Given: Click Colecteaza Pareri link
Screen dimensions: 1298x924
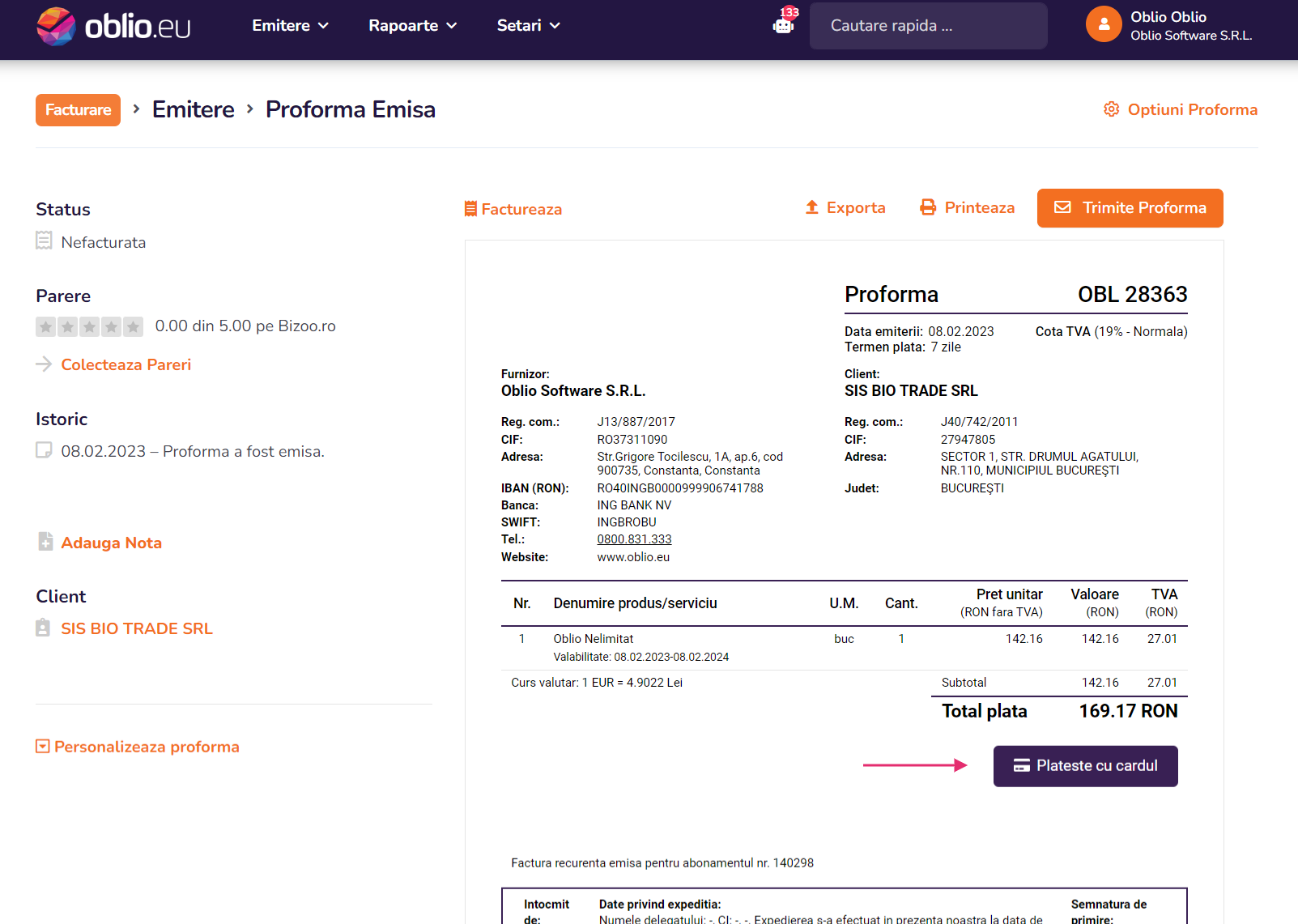Looking at the screenshot, I should pos(126,364).
